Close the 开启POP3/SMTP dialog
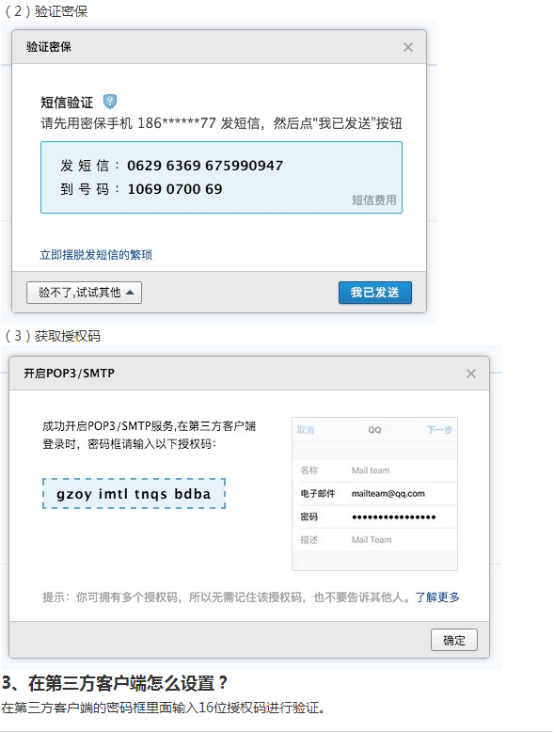Screen dimensions: 554x733 point(471,374)
